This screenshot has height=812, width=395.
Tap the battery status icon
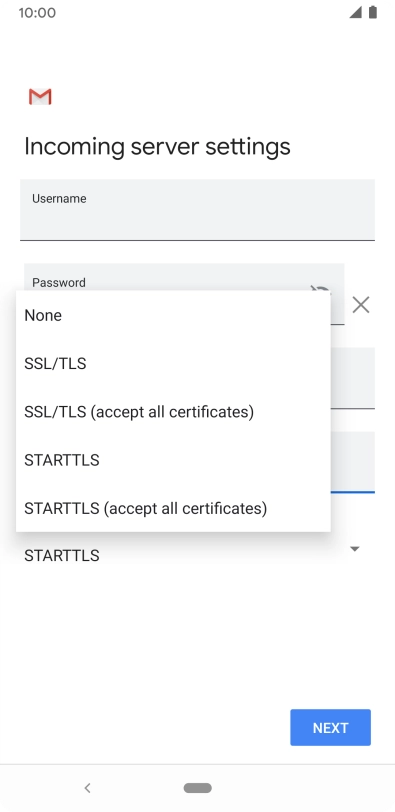pos(373,12)
